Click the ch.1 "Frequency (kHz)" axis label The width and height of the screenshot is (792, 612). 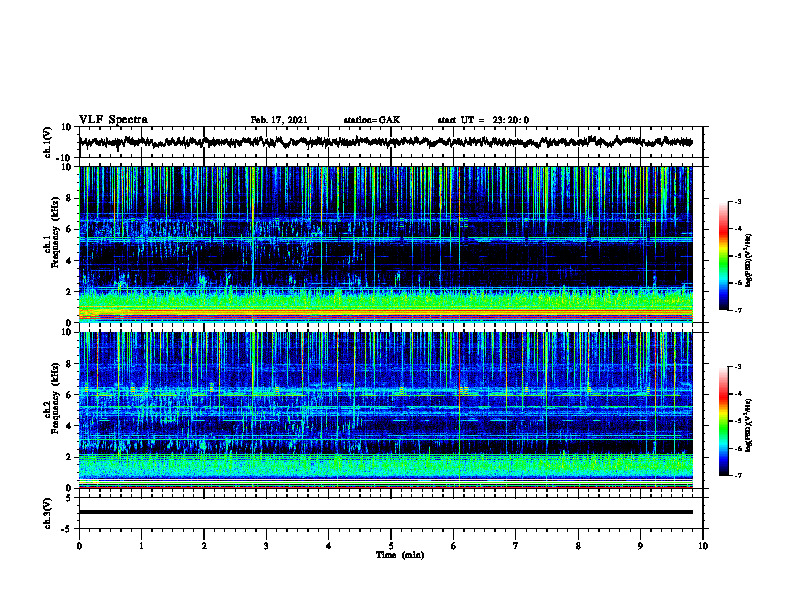(x=55, y=232)
